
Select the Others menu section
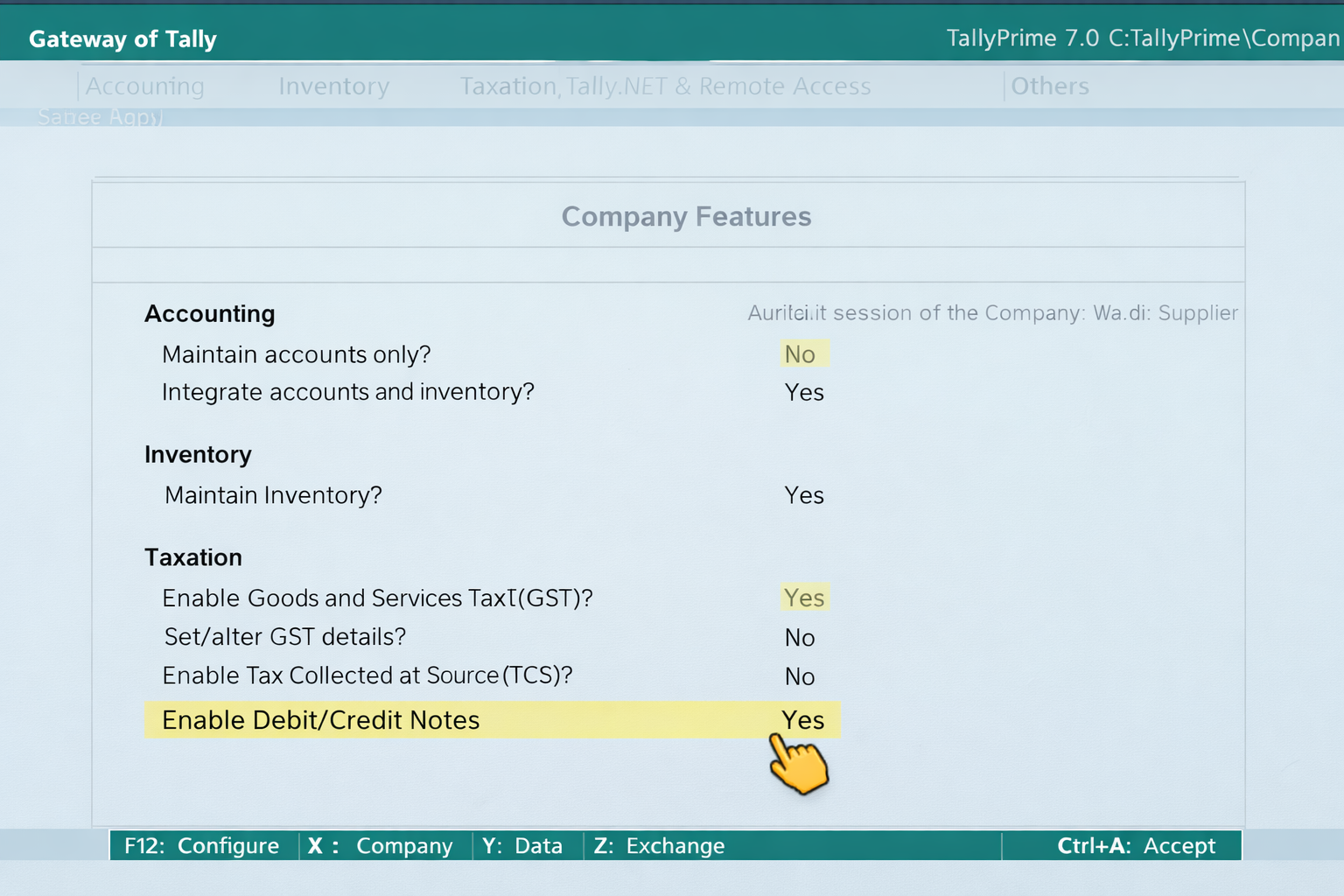coord(1049,86)
